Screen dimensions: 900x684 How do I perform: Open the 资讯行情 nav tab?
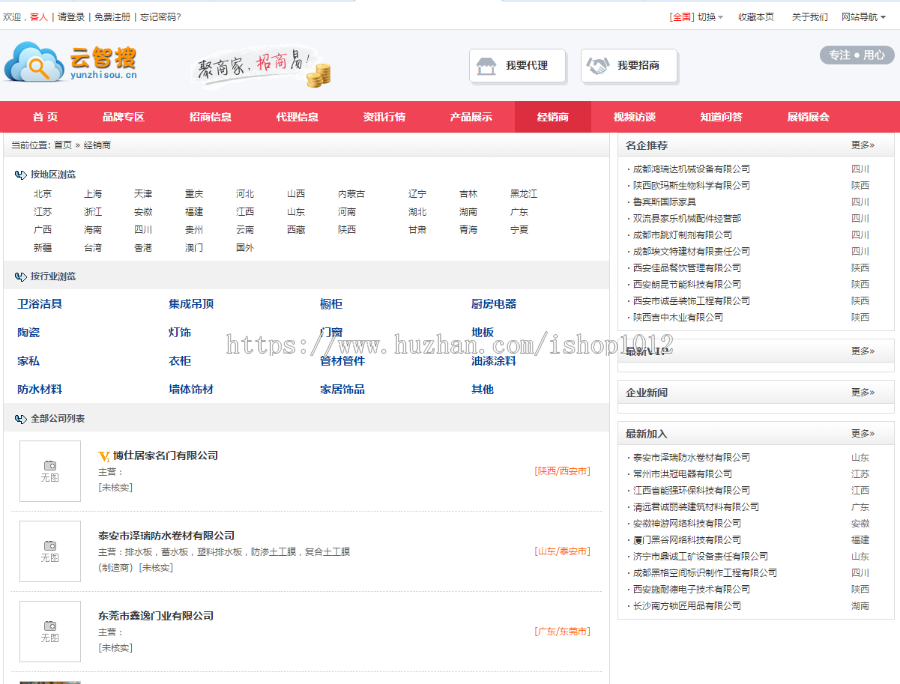click(x=385, y=117)
